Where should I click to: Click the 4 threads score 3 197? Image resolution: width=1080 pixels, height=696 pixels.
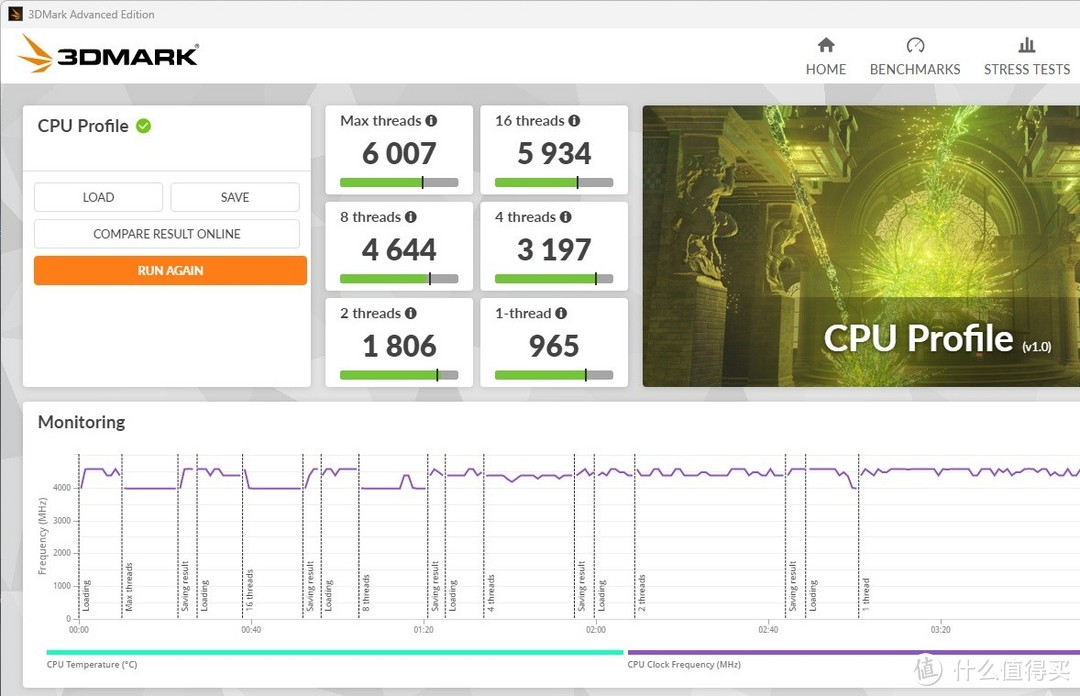[x=554, y=250]
